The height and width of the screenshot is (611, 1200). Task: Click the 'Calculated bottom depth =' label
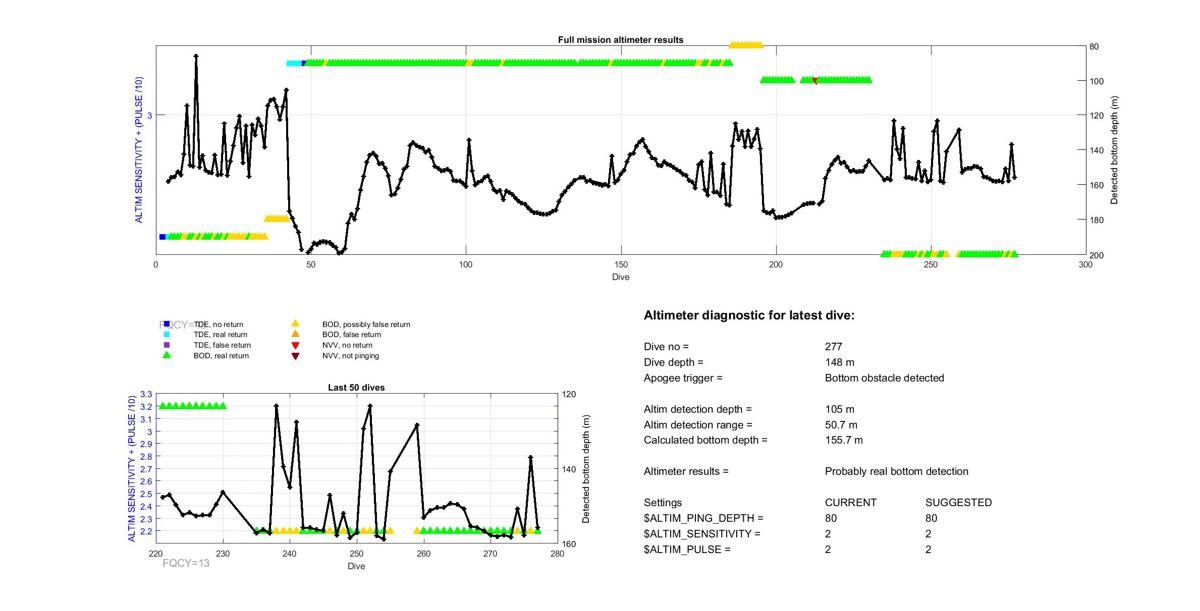(x=706, y=440)
